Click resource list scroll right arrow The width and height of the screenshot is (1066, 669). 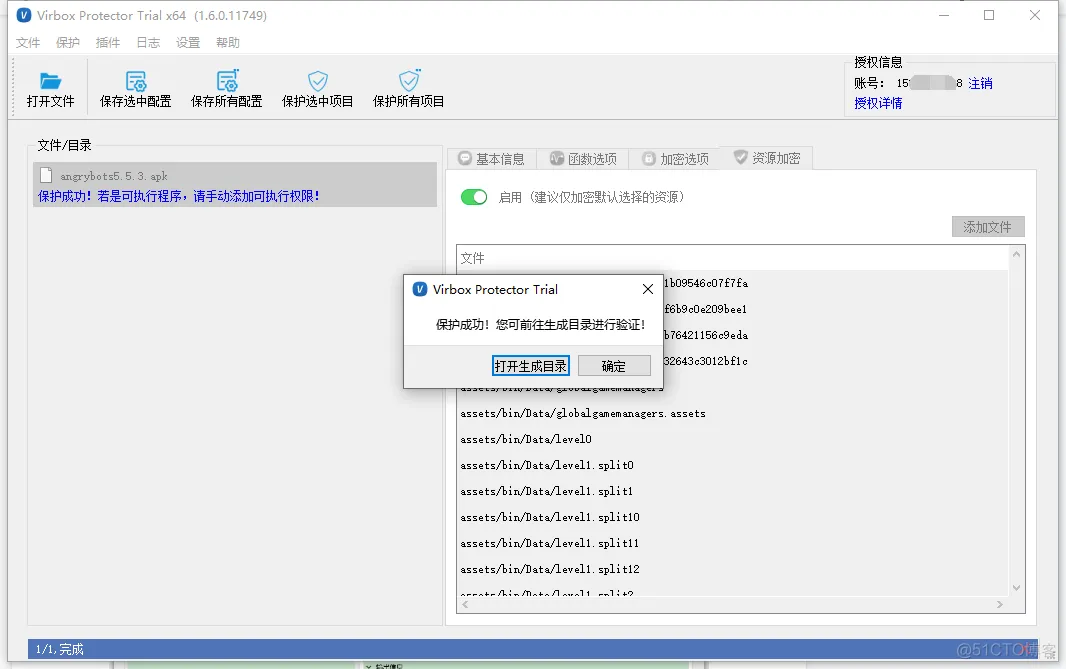pos(999,604)
